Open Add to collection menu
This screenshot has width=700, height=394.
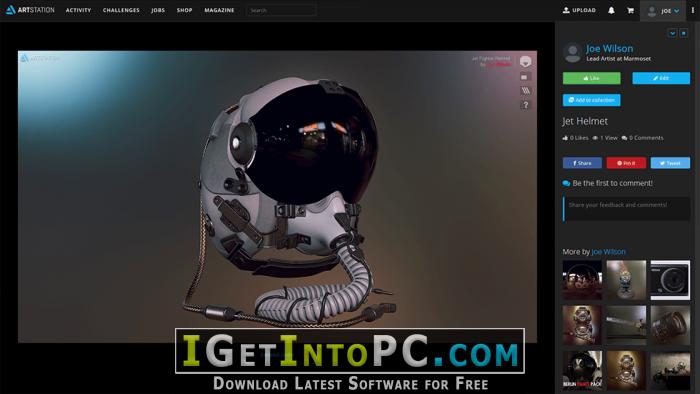592,100
